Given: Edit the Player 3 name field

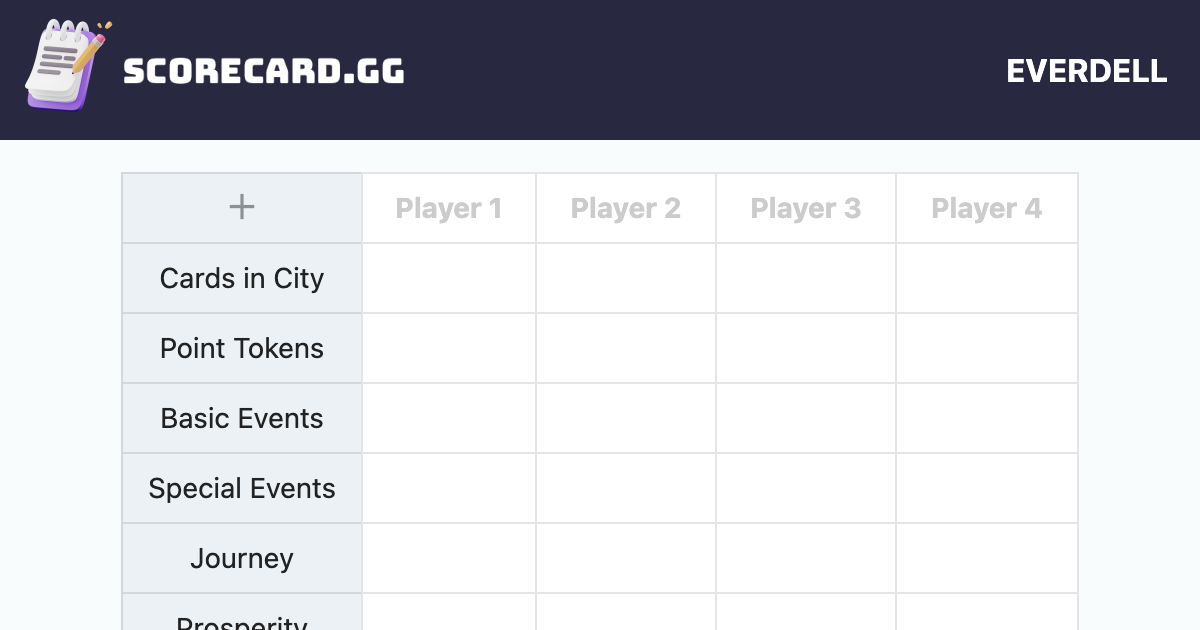Looking at the screenshot, I should (x=806, y=209).
